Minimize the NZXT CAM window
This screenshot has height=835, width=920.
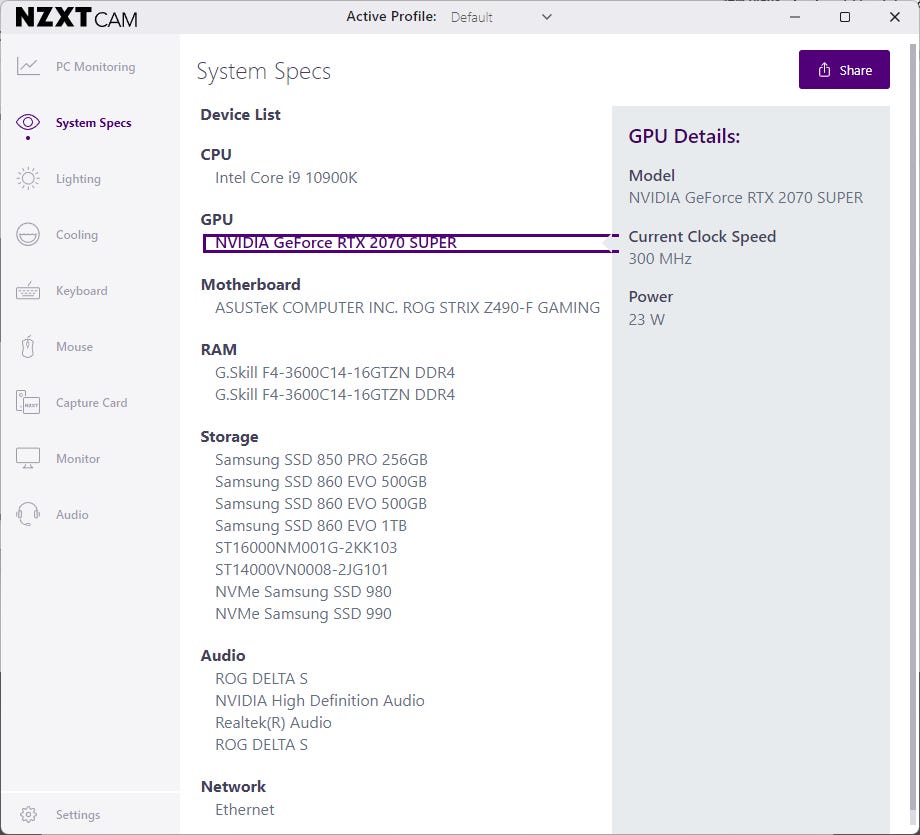(795, 17)
